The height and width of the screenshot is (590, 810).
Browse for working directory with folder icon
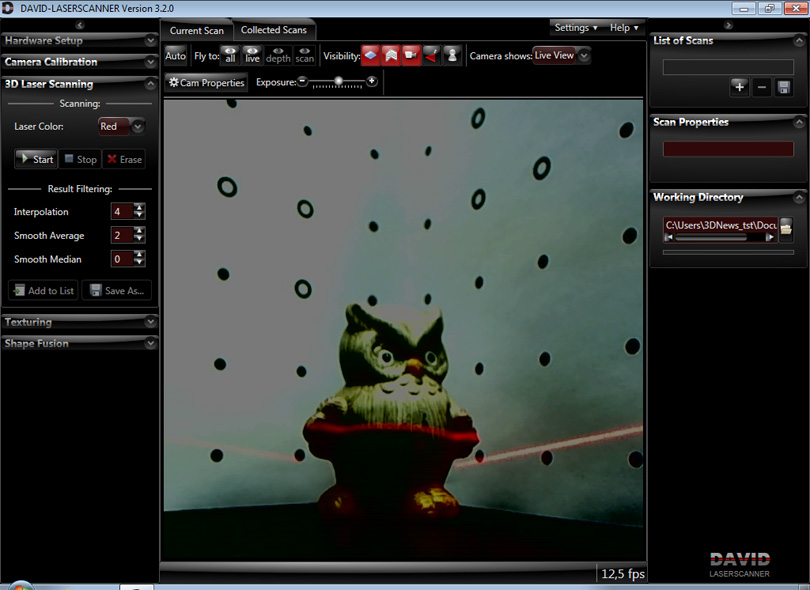(787, 228)
